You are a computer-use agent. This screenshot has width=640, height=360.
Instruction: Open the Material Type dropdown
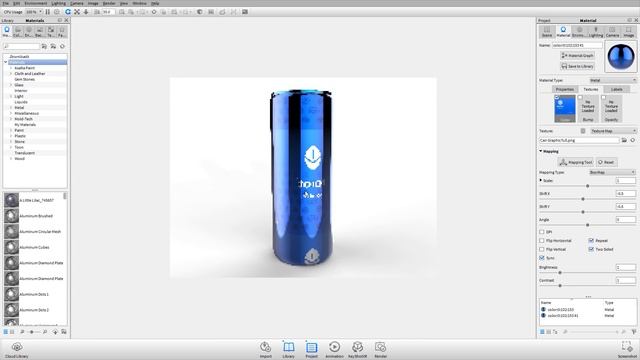(x=613, y=80)
